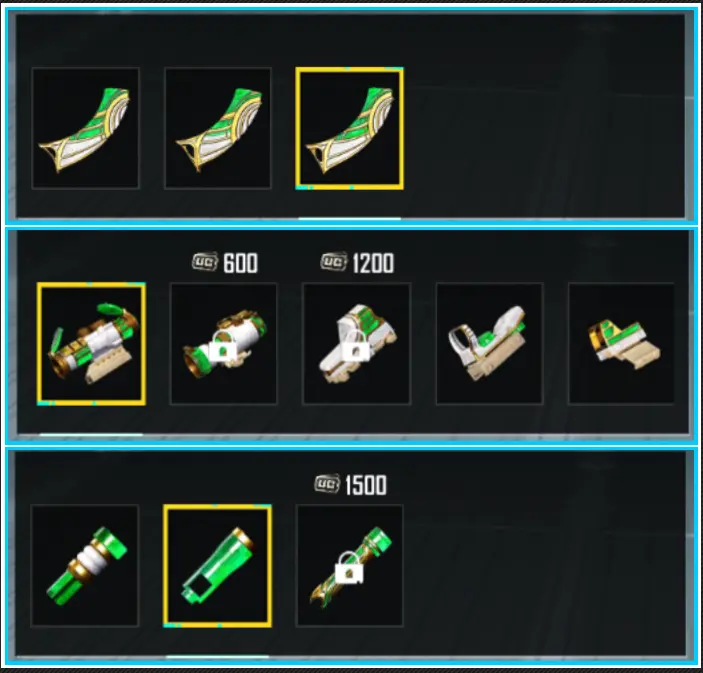Click the scroll indicator below the magazine row
The image size is (703, 673).
(x=350, y=219)
